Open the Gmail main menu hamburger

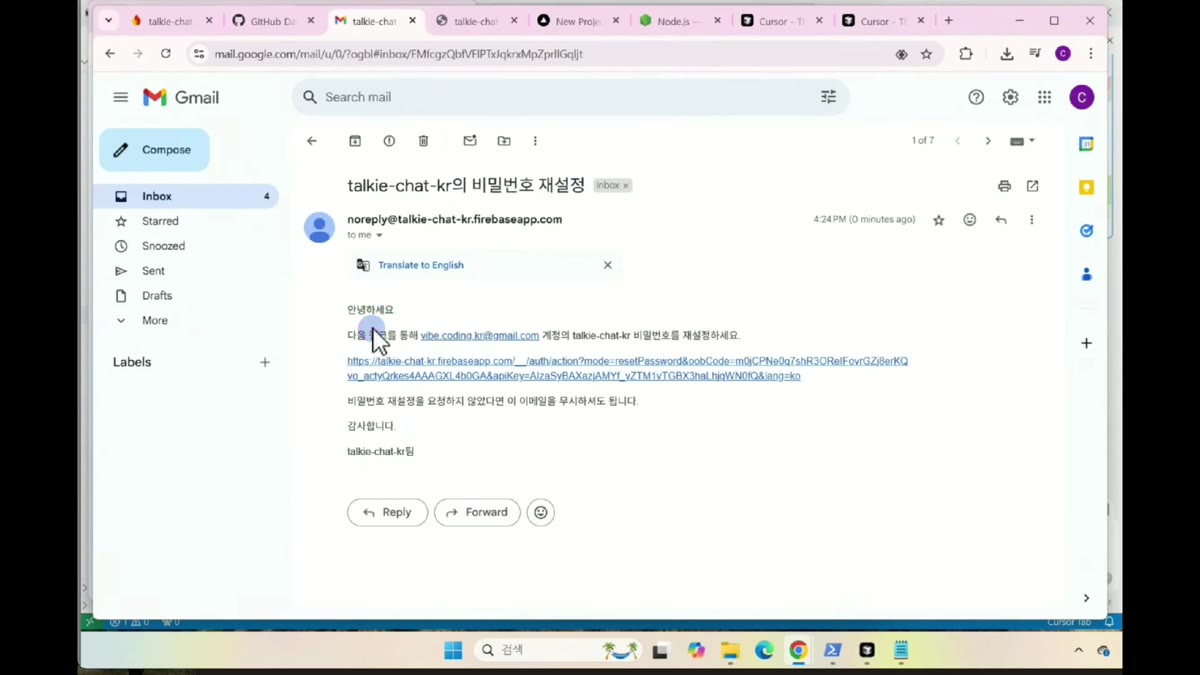tap(121, 97)
